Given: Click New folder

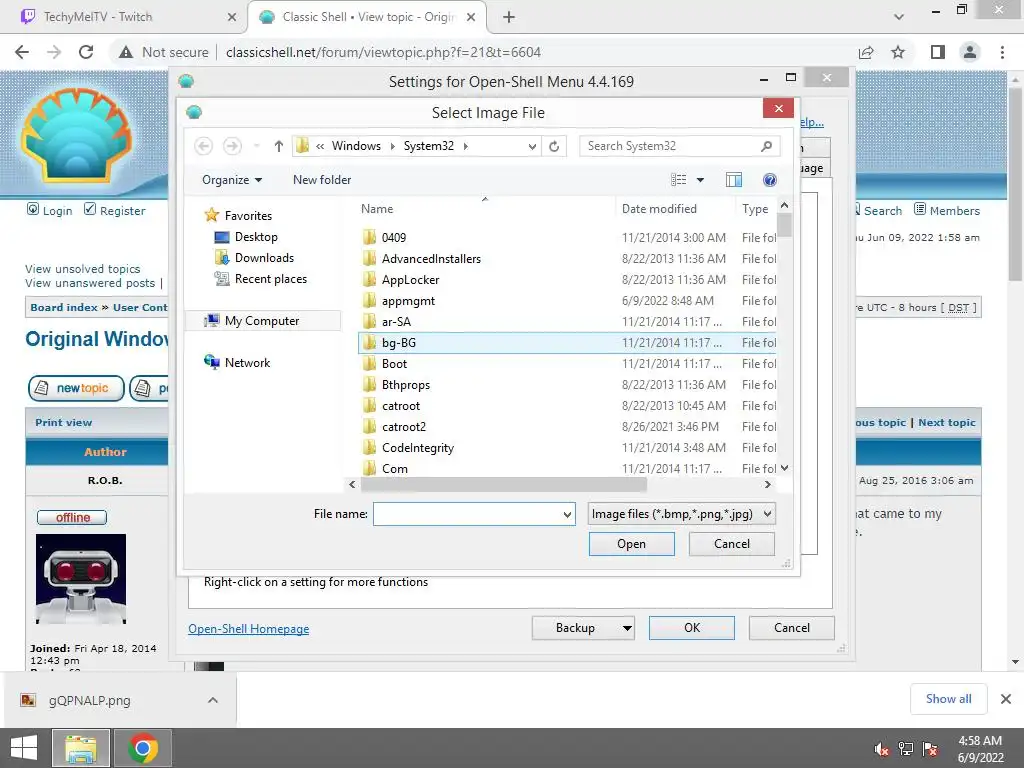Looking at the screenshot, I should tap(322, 180).
